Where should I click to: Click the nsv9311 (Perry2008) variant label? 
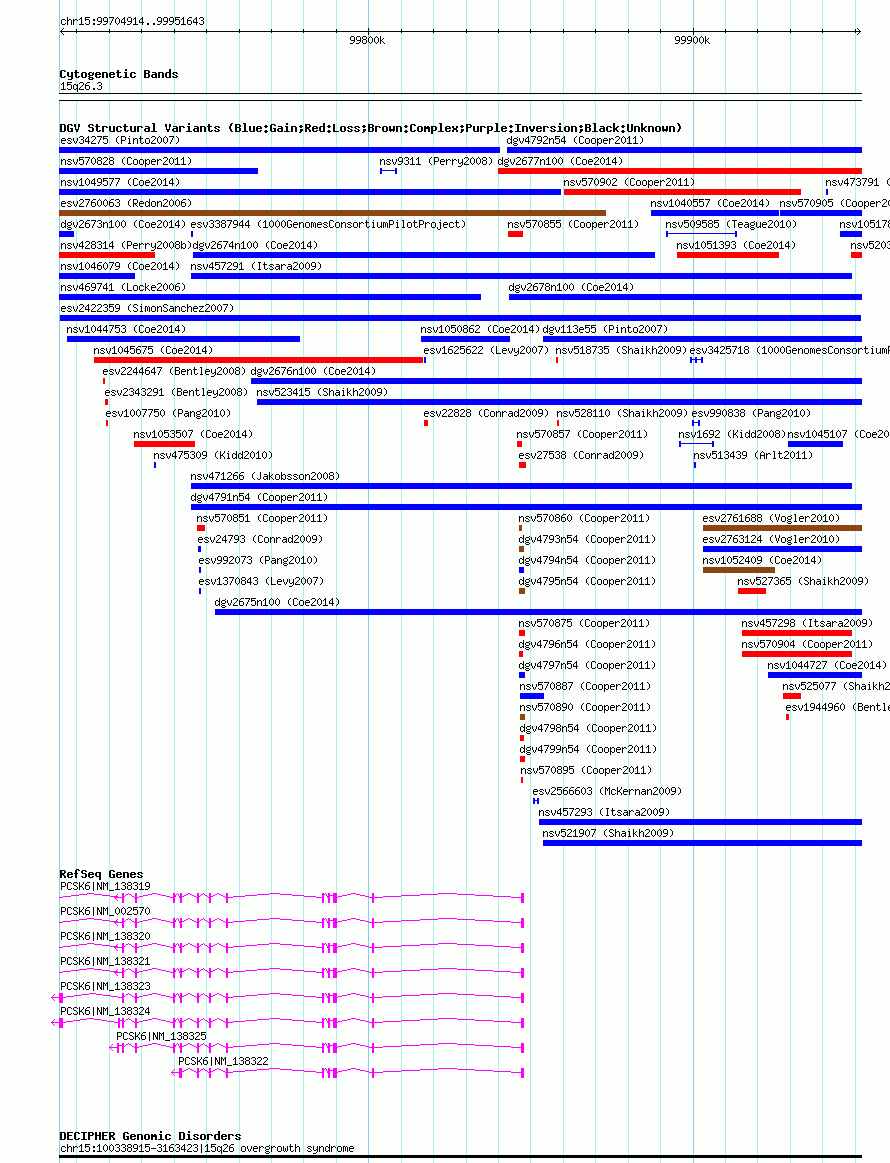point(436,161)
